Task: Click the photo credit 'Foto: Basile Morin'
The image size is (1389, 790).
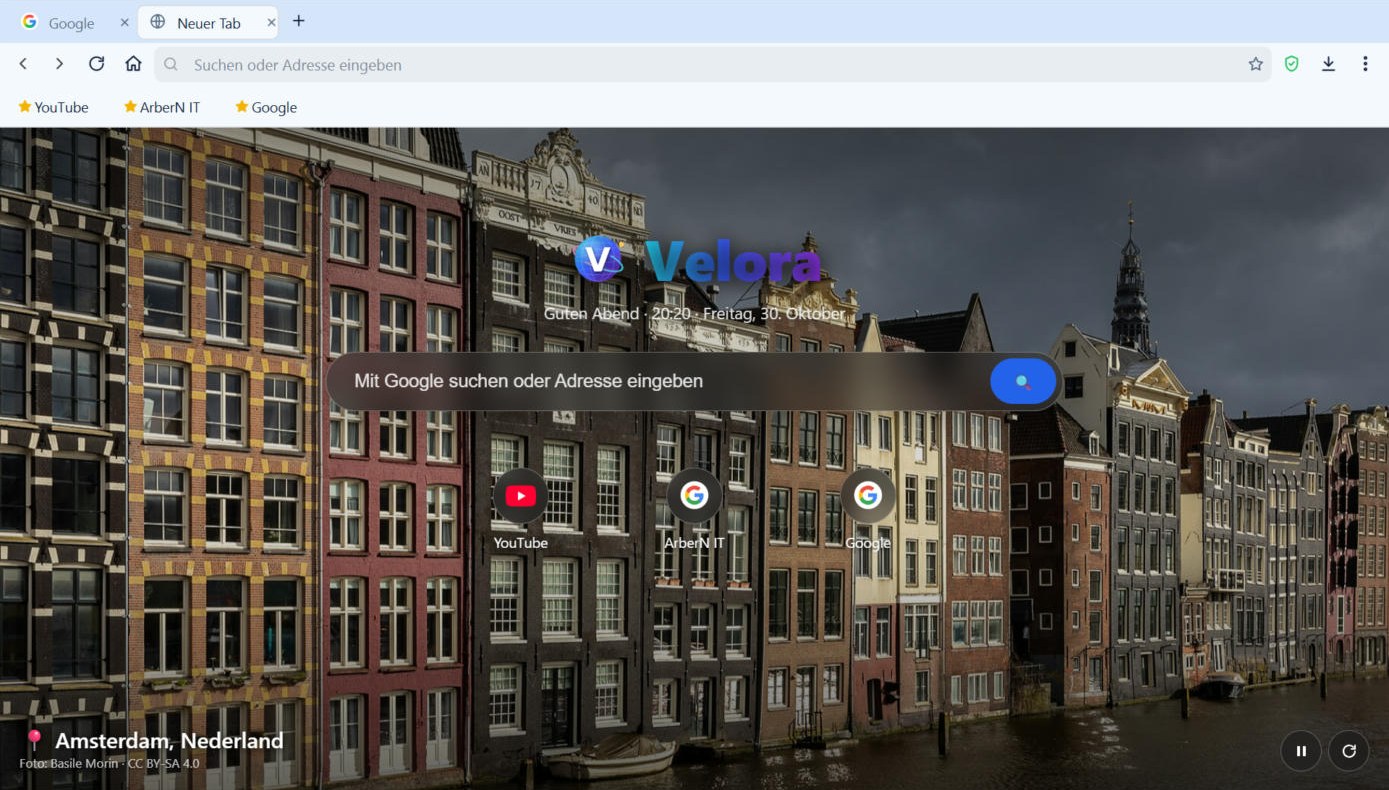Action: [70, 764]
